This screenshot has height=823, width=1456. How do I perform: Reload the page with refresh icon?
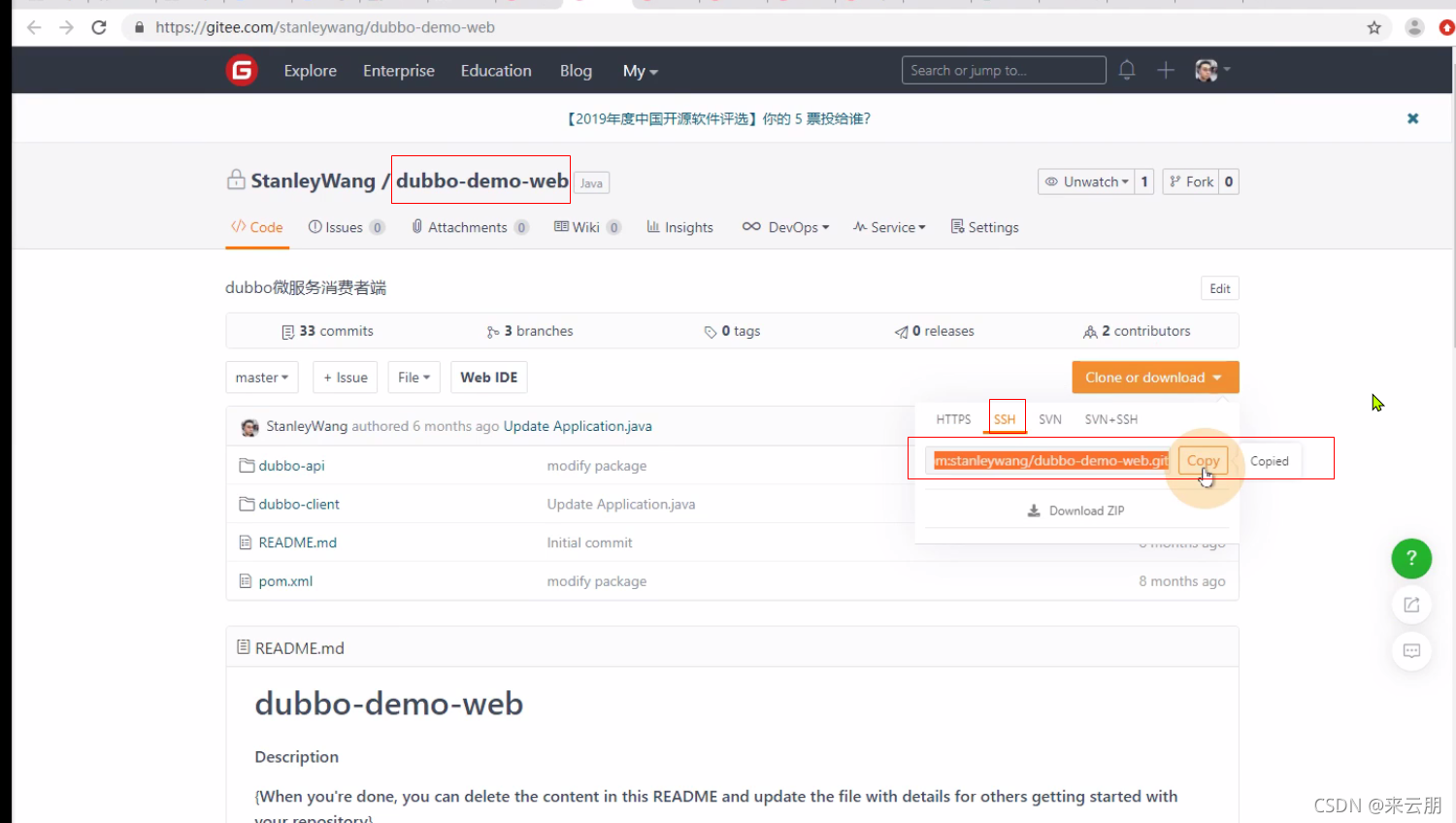pyautogui.click(x=99, y=27)
